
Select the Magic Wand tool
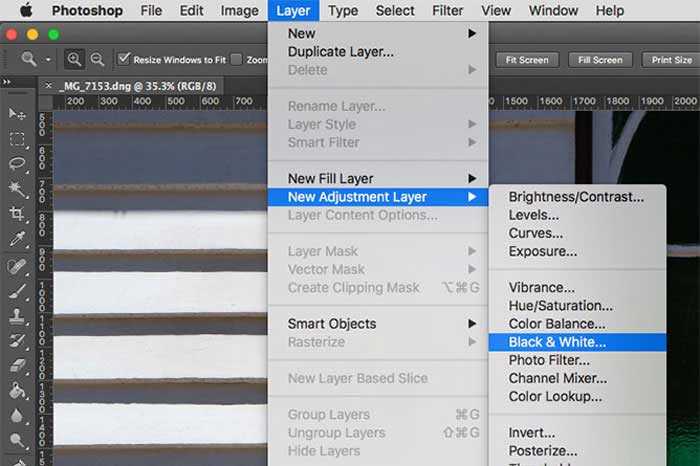point(17,189)
